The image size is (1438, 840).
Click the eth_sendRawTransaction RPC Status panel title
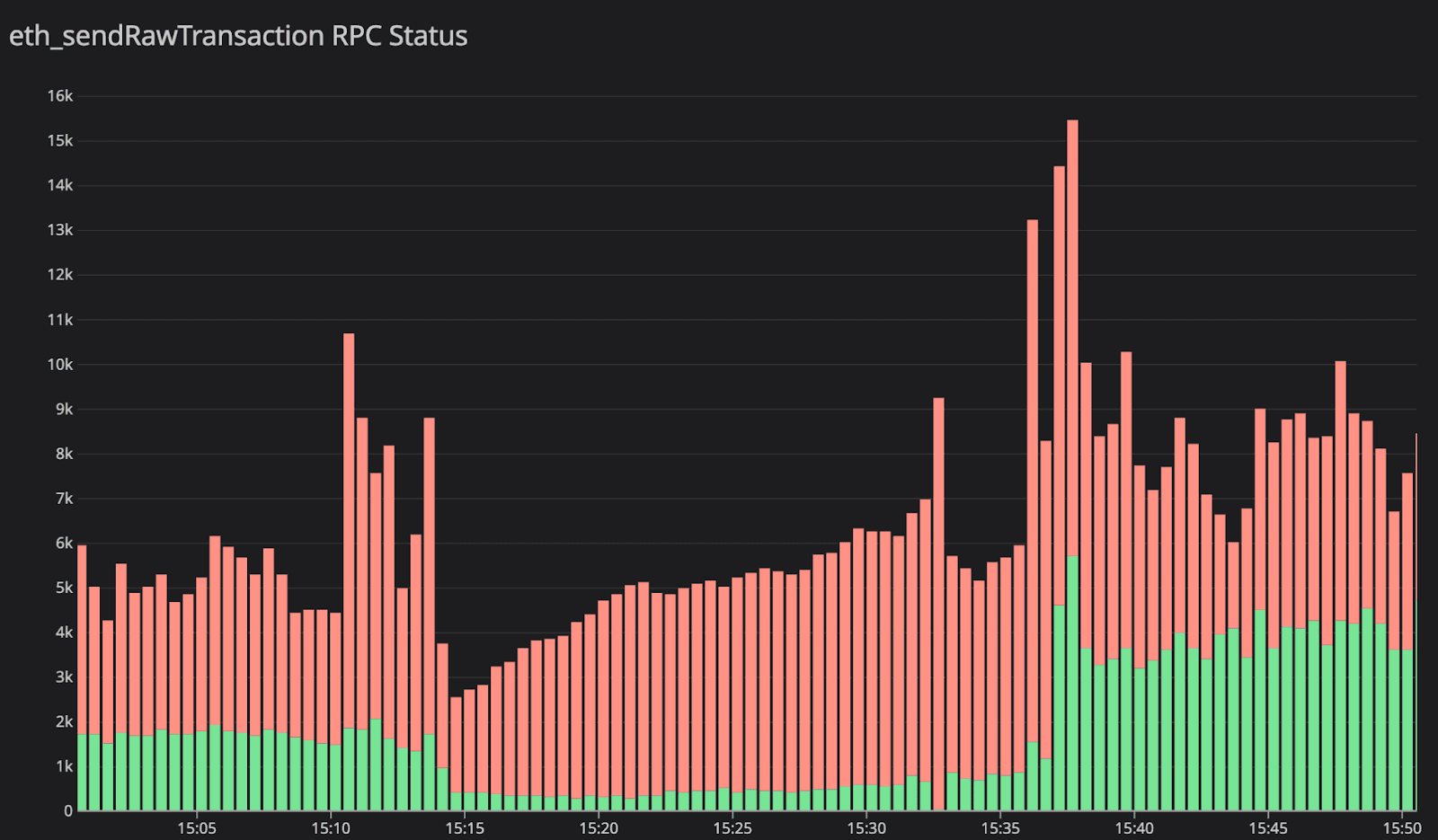(x=238, y=36)
